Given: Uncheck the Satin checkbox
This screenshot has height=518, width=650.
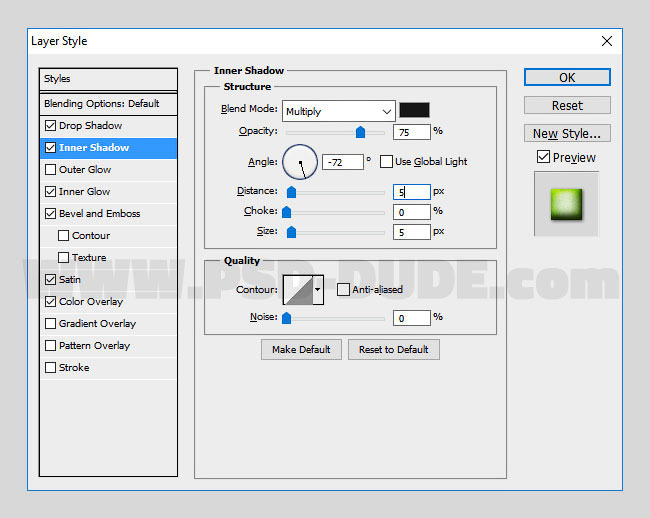Looking at the screenshot, I should coord(51,279).
